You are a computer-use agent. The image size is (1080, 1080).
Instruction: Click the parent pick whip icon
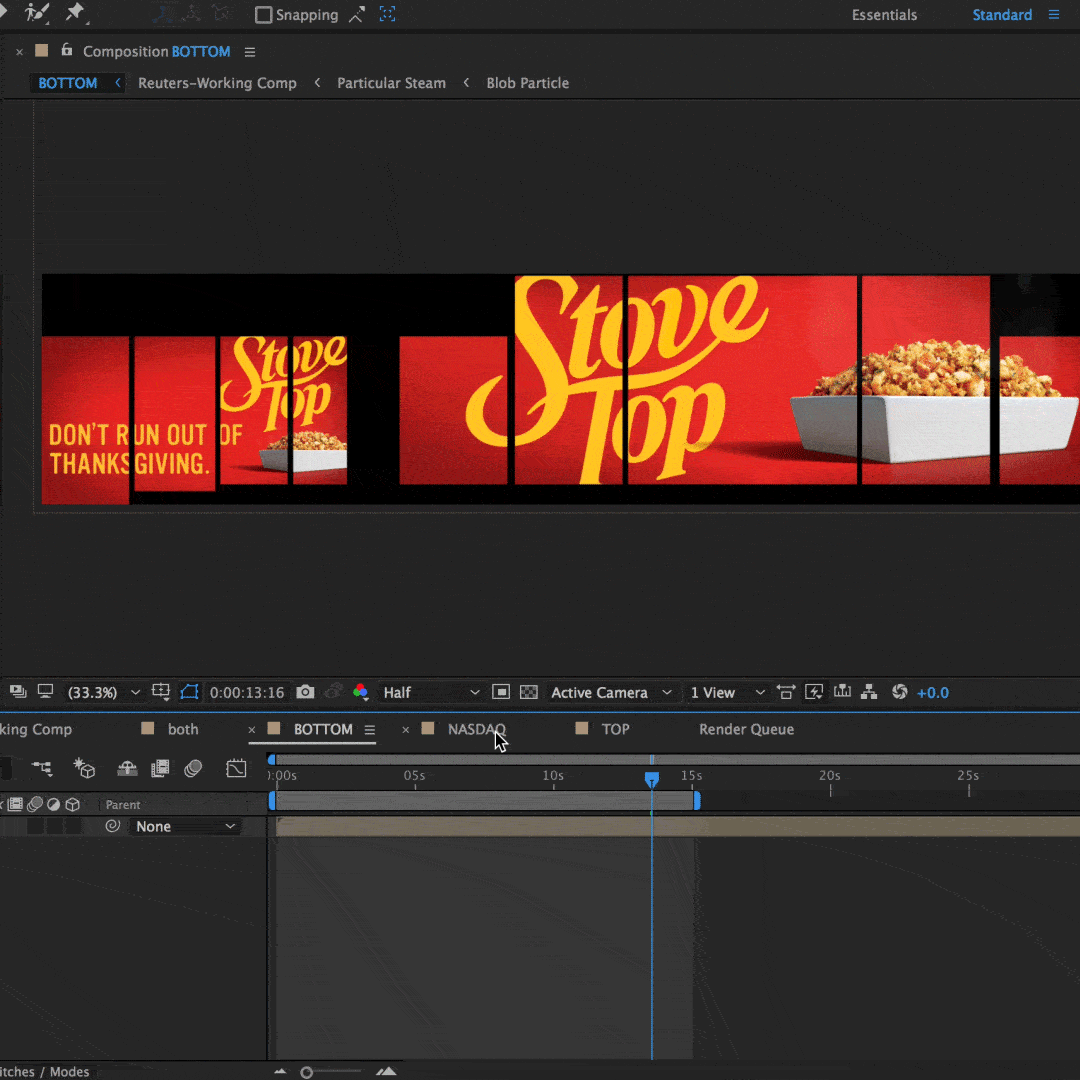coord(112,825)
